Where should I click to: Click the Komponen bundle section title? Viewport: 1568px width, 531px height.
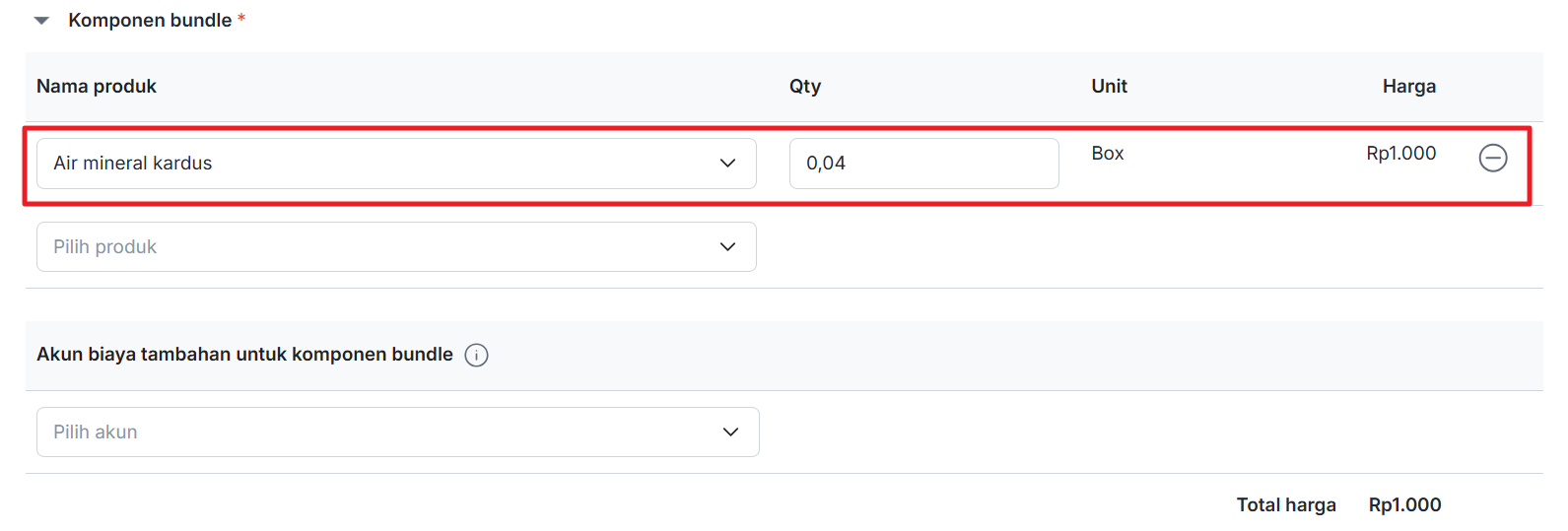pyautogui.click(x=150, y=21)
